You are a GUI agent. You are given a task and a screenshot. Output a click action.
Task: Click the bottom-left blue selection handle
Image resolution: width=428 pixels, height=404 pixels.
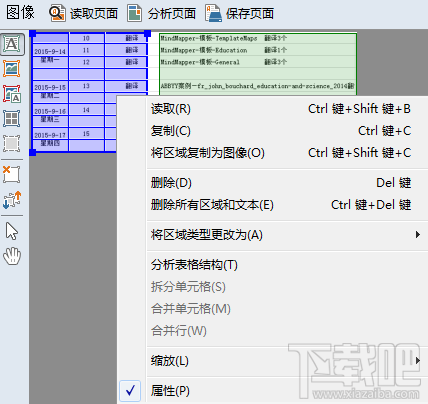[x=33, y=152]
